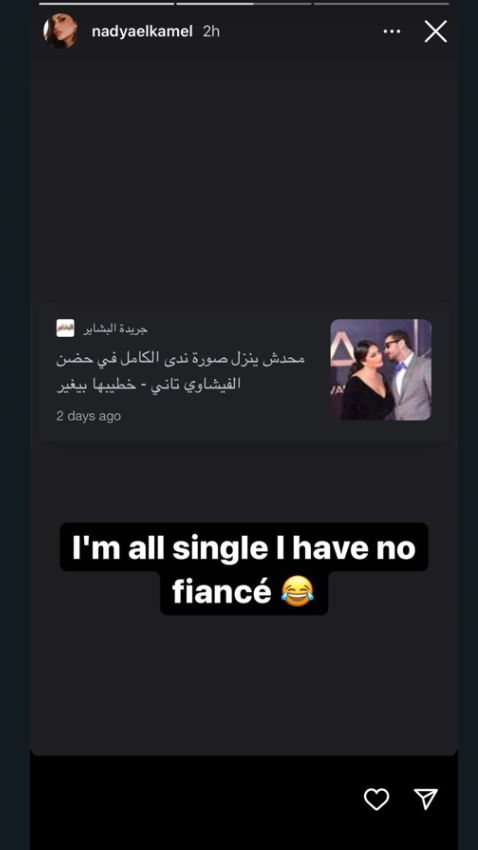The height and width of the screenshot is (850, 478).
Task: Share the story via paper plane icon
Action: 426,799
